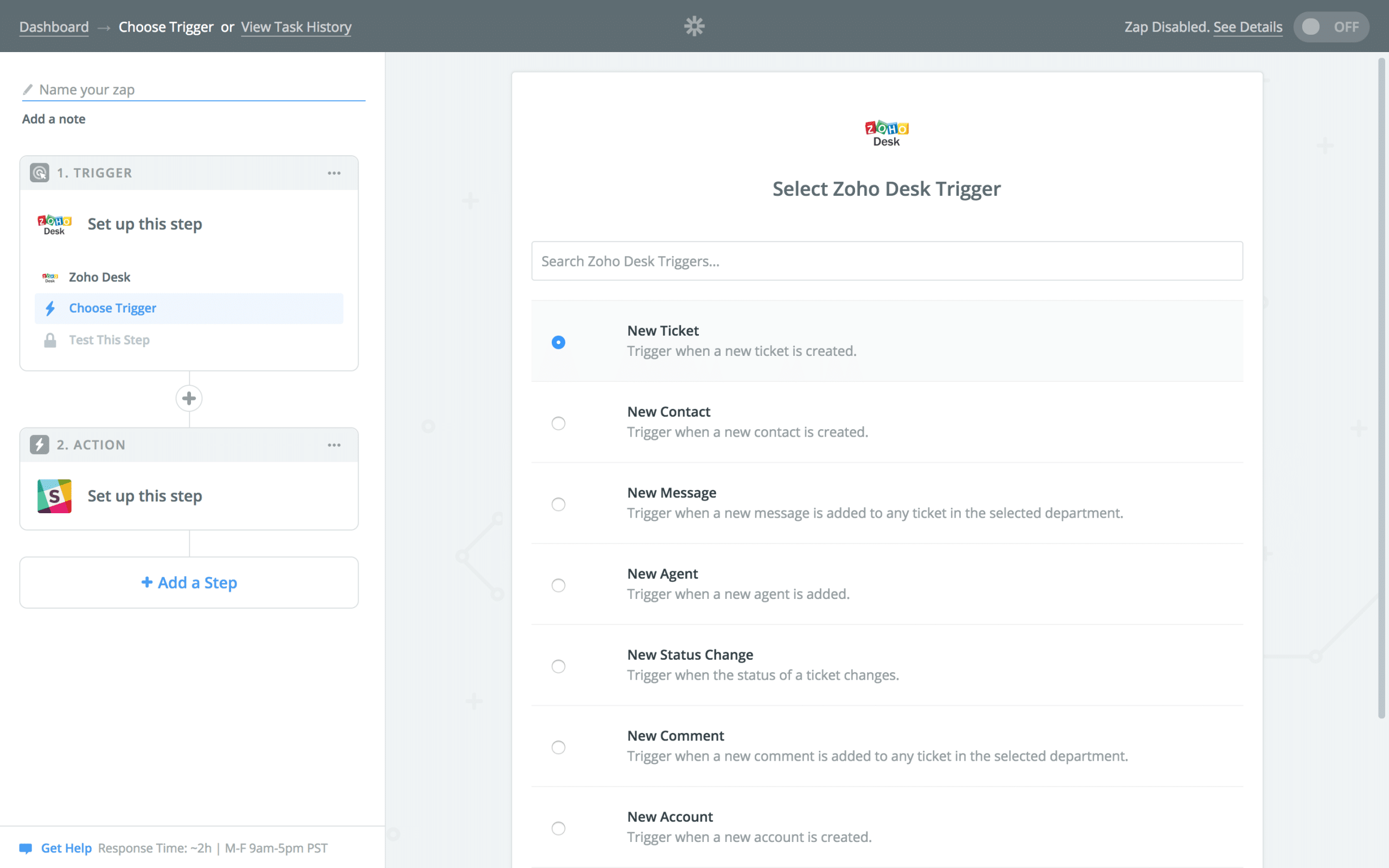1389x868 pixels.
Task: Click the New Comment trigger title
Action: 676,736
